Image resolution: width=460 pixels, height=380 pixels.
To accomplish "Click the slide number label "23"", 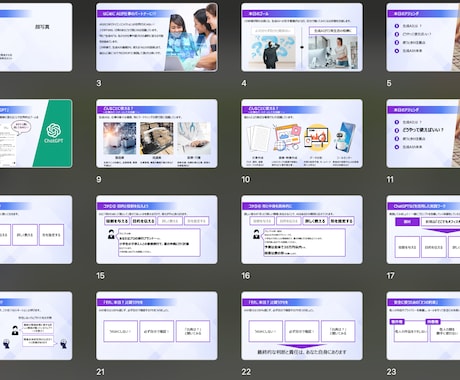I will (391, 372).
